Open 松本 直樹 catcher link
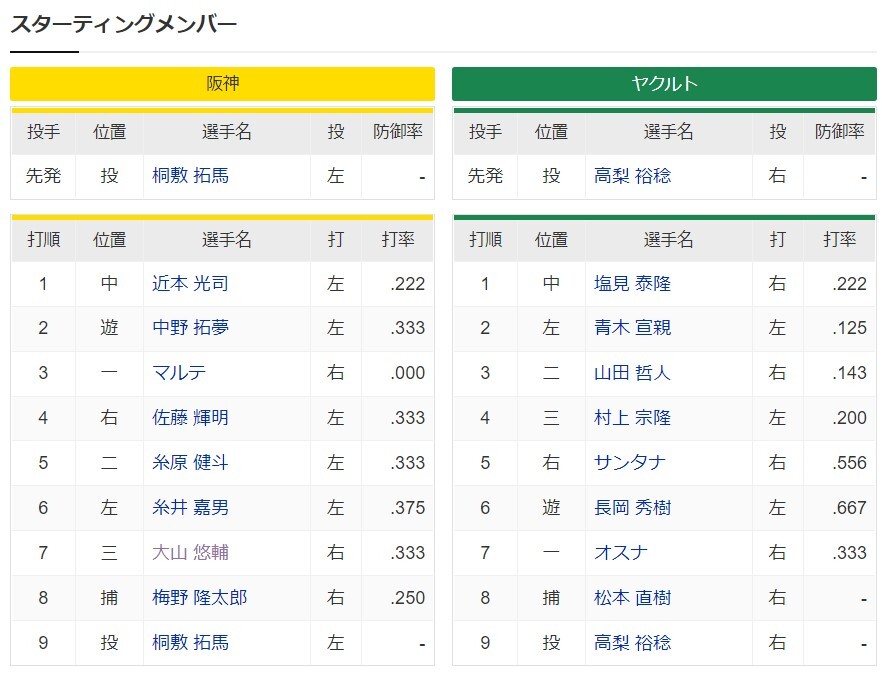882x687 pixels. 632,598
